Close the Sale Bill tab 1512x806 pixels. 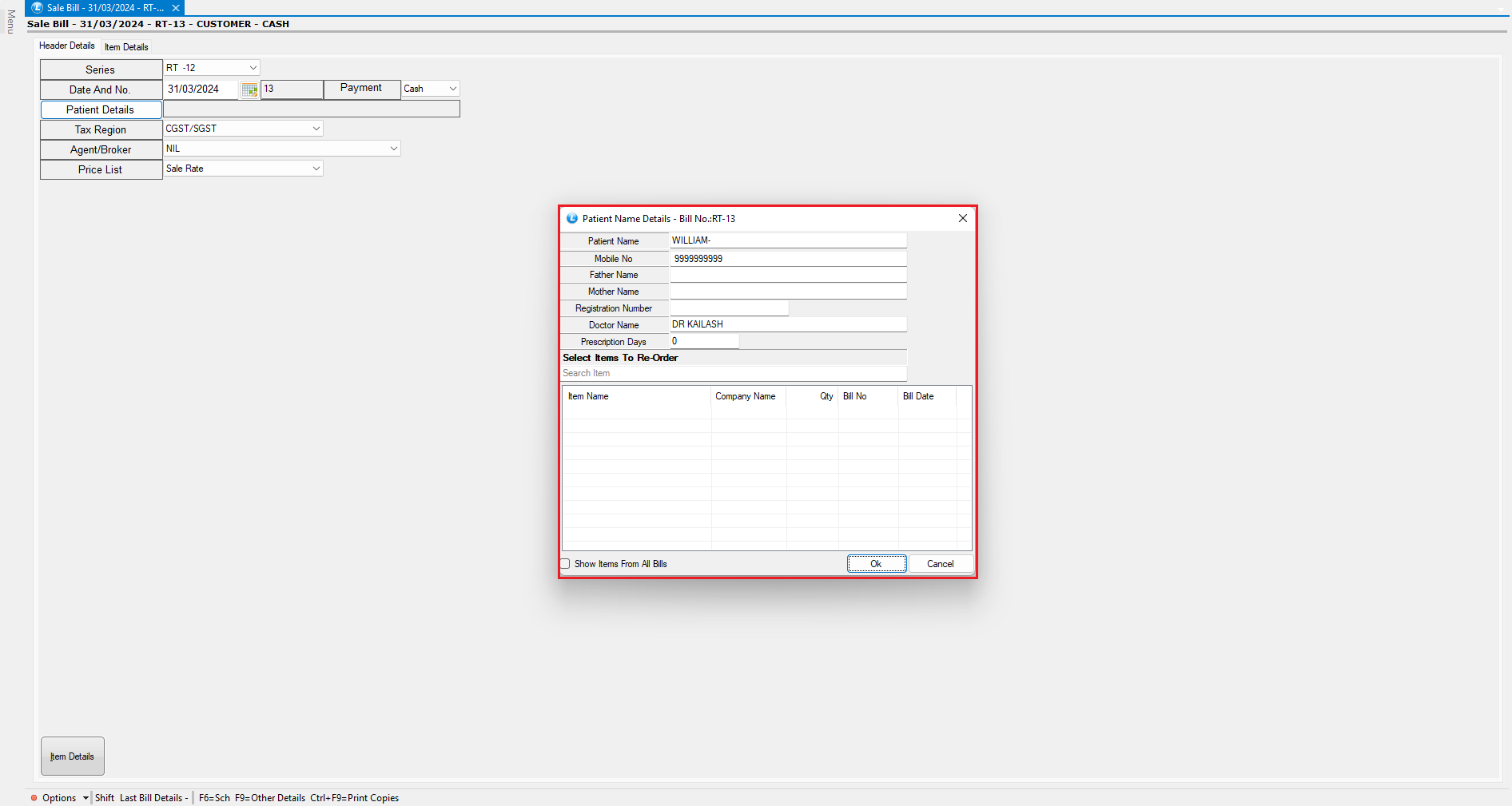[x=176, y=8]
